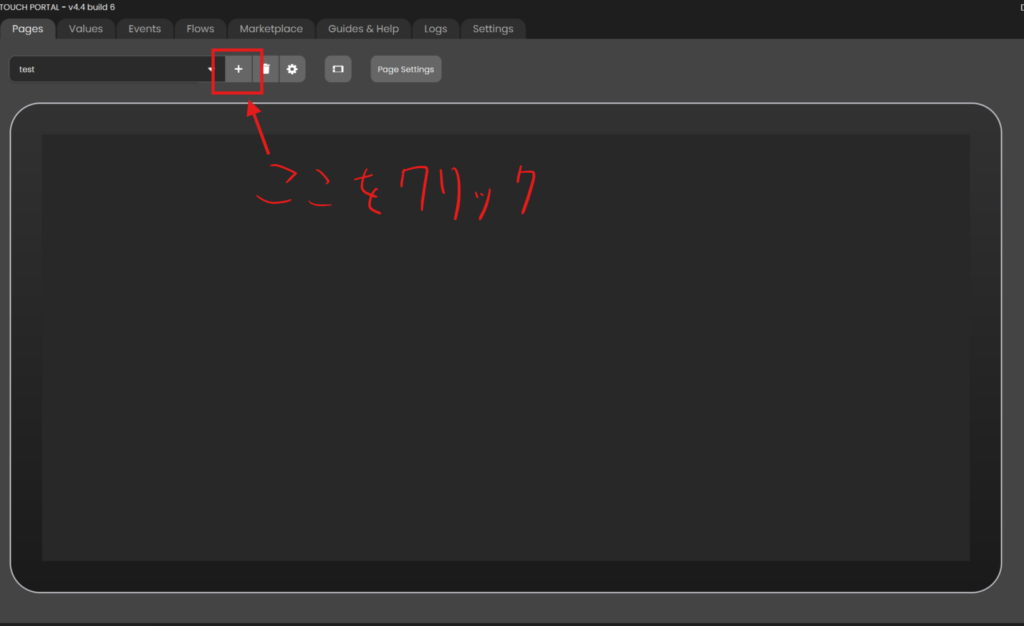Viewport: 1024px width, 626px height.
Task: Click the partially visible top-right corner label
Action: click(1020, 7)
